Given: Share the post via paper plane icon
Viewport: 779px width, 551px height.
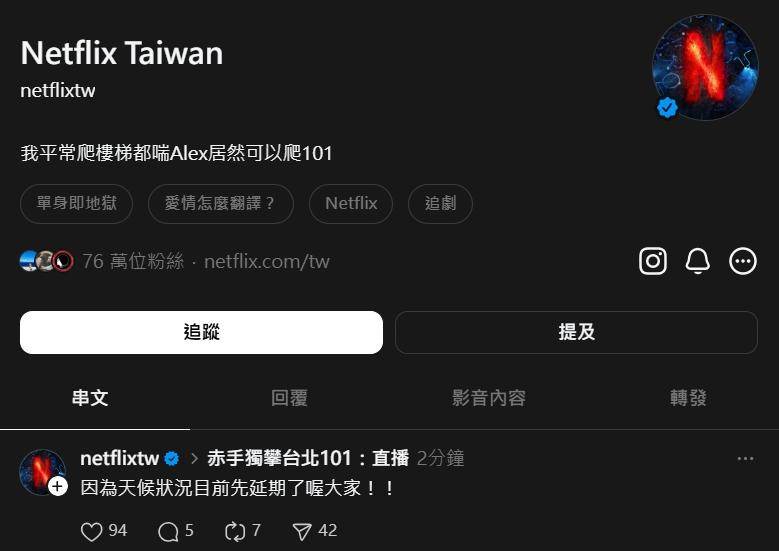Looking at the screenshot, I should coord(302,531).
